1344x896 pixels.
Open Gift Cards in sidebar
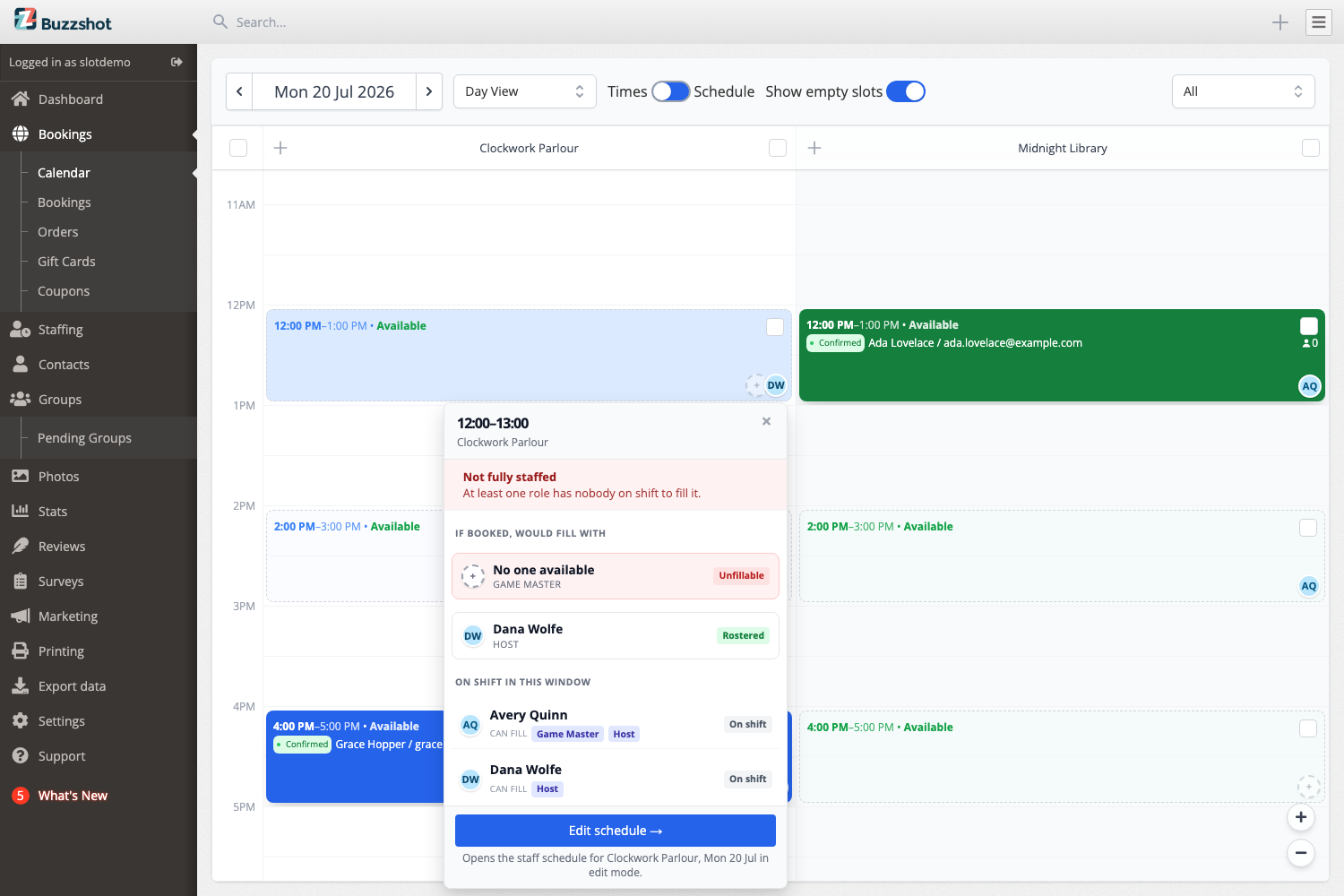(66, 262)
